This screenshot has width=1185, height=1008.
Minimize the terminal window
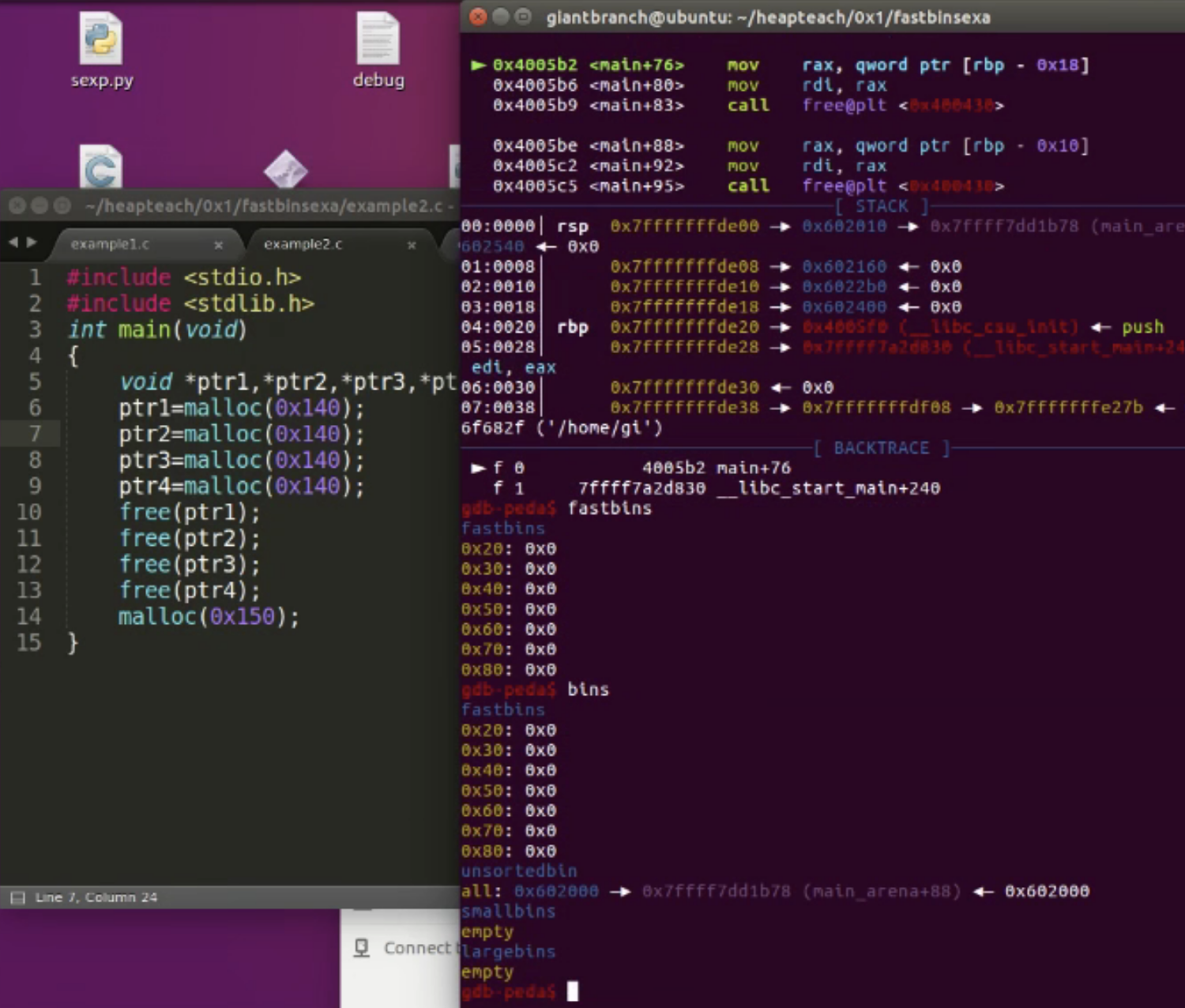(501, 17)
